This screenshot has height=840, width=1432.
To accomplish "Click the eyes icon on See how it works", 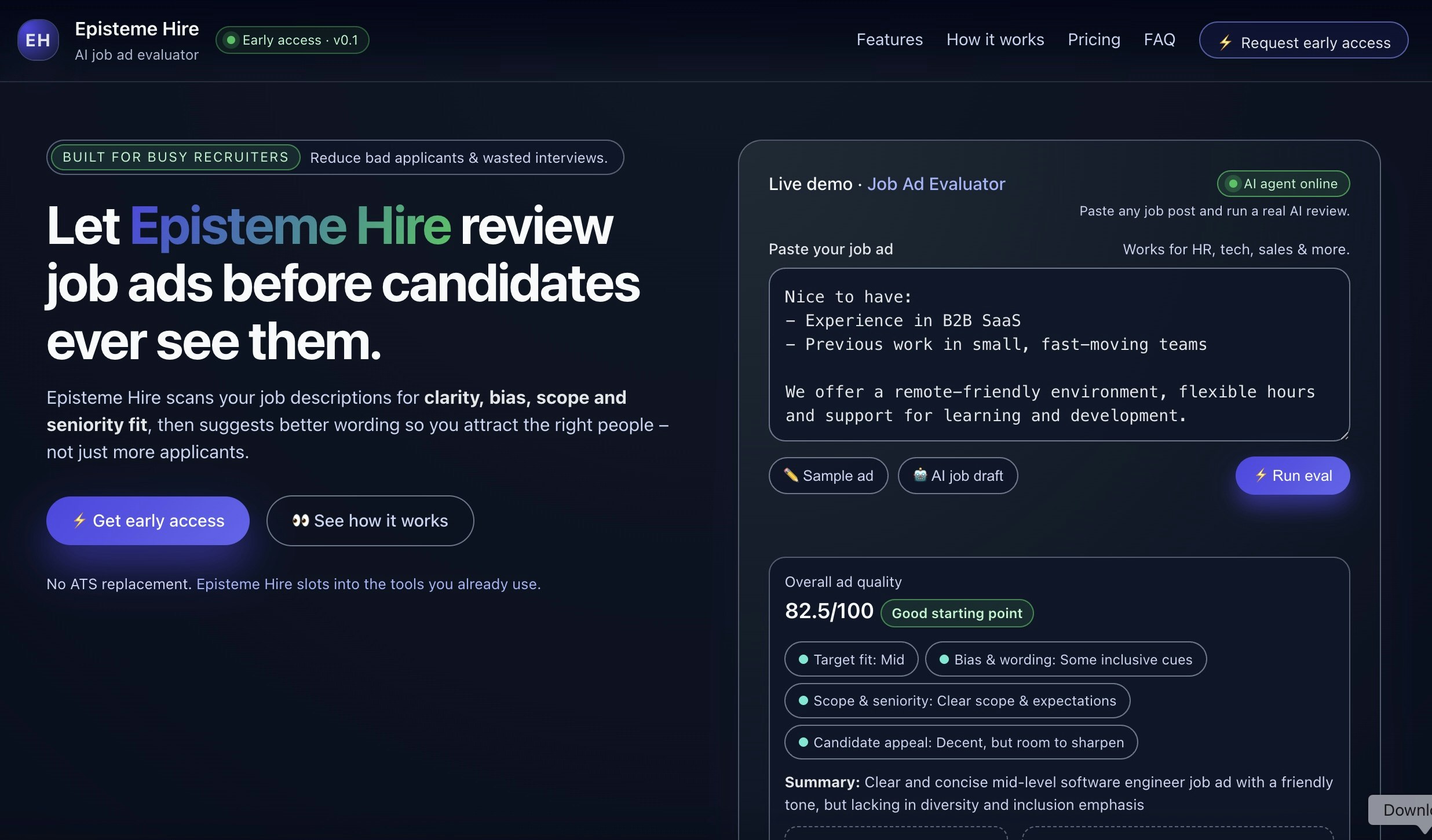I will click(x=302, y=520).
